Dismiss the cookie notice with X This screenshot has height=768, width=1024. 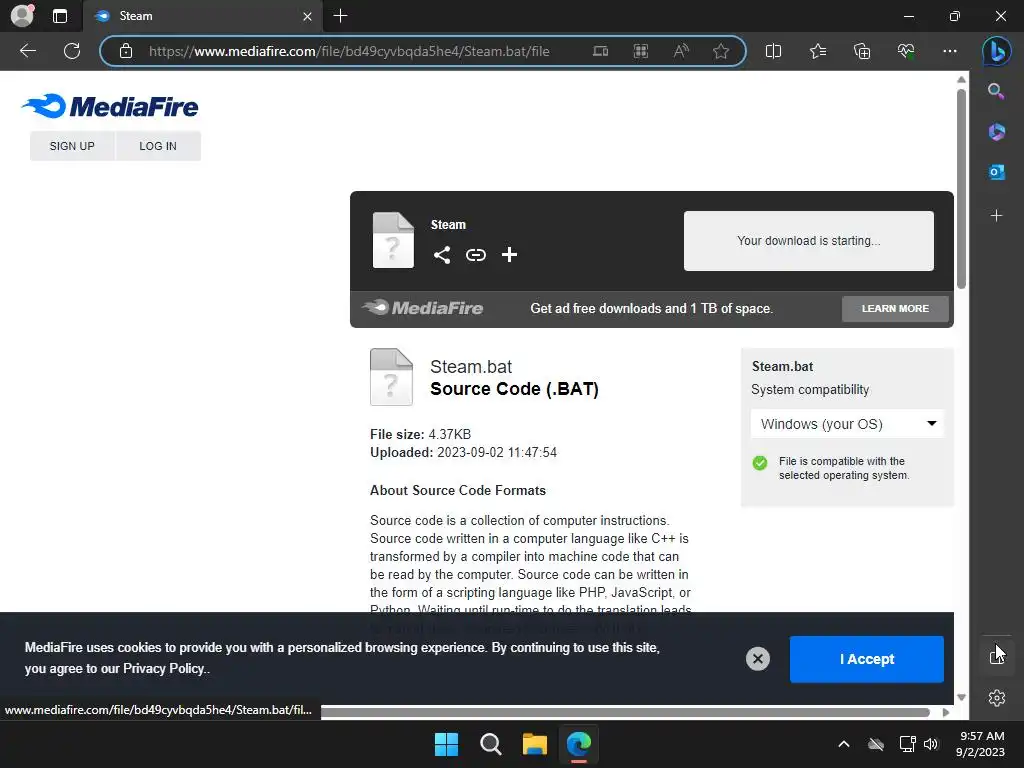click(758, 659)
